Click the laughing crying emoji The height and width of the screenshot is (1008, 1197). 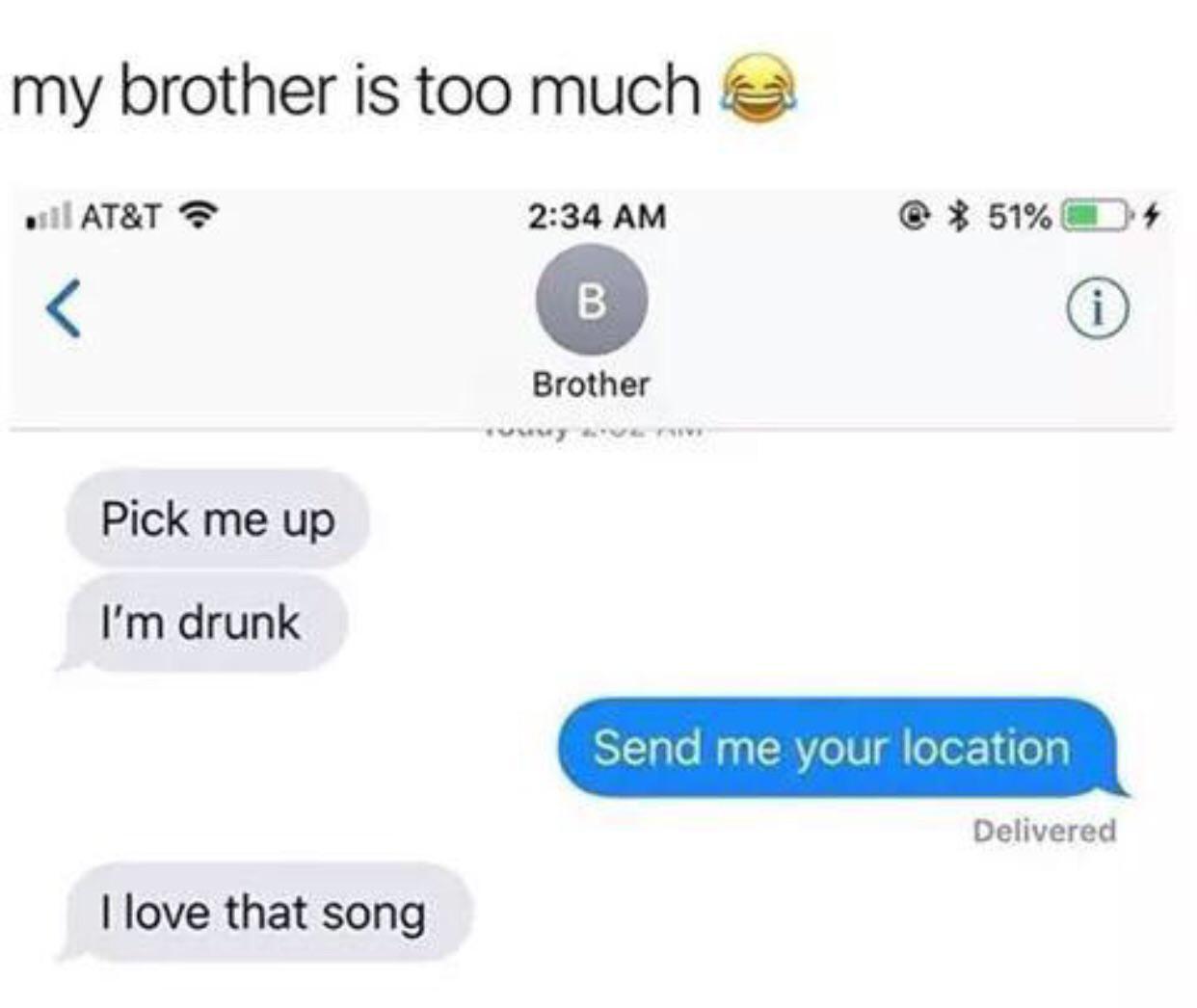point(761,88)
